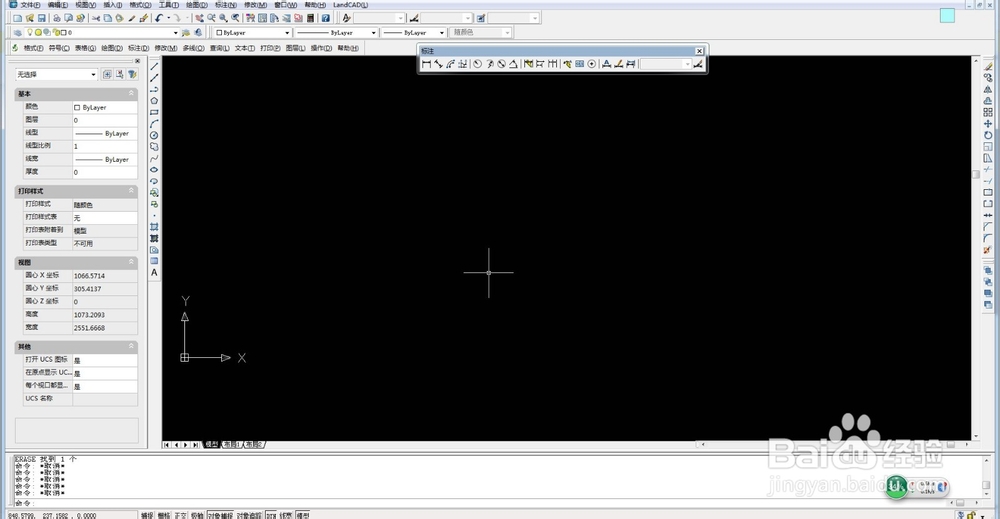Select the Polygon draw tool

[x=154, y=101]
